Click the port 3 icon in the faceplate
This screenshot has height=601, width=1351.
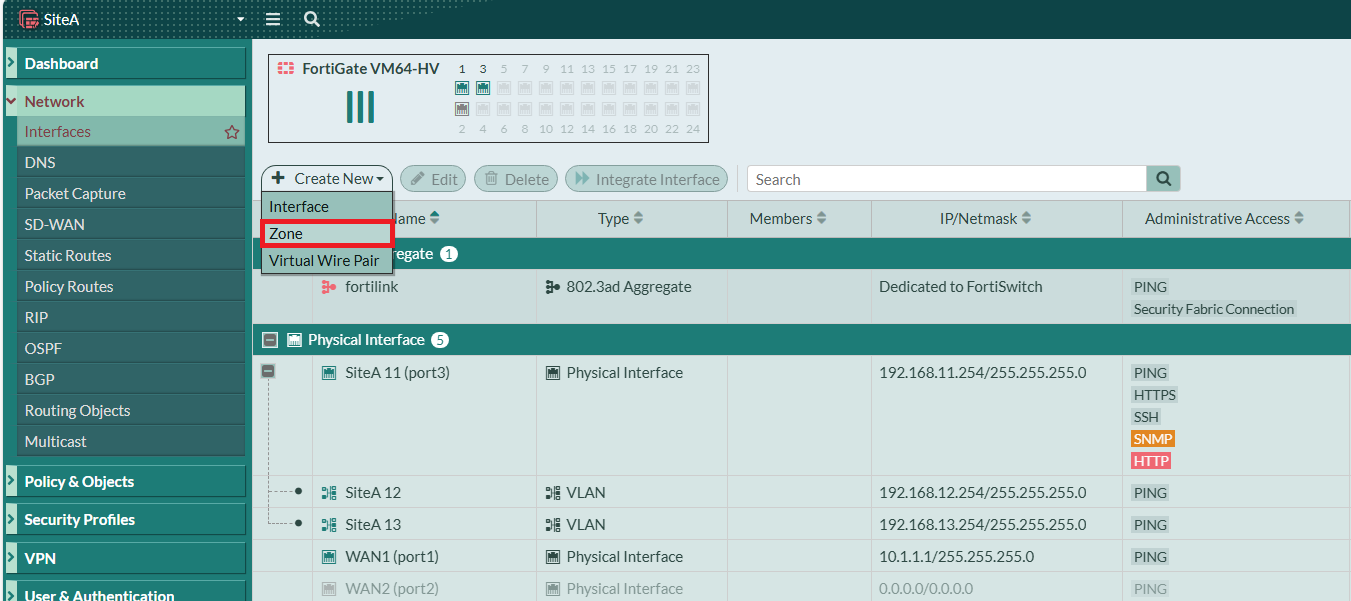(483, 88)
